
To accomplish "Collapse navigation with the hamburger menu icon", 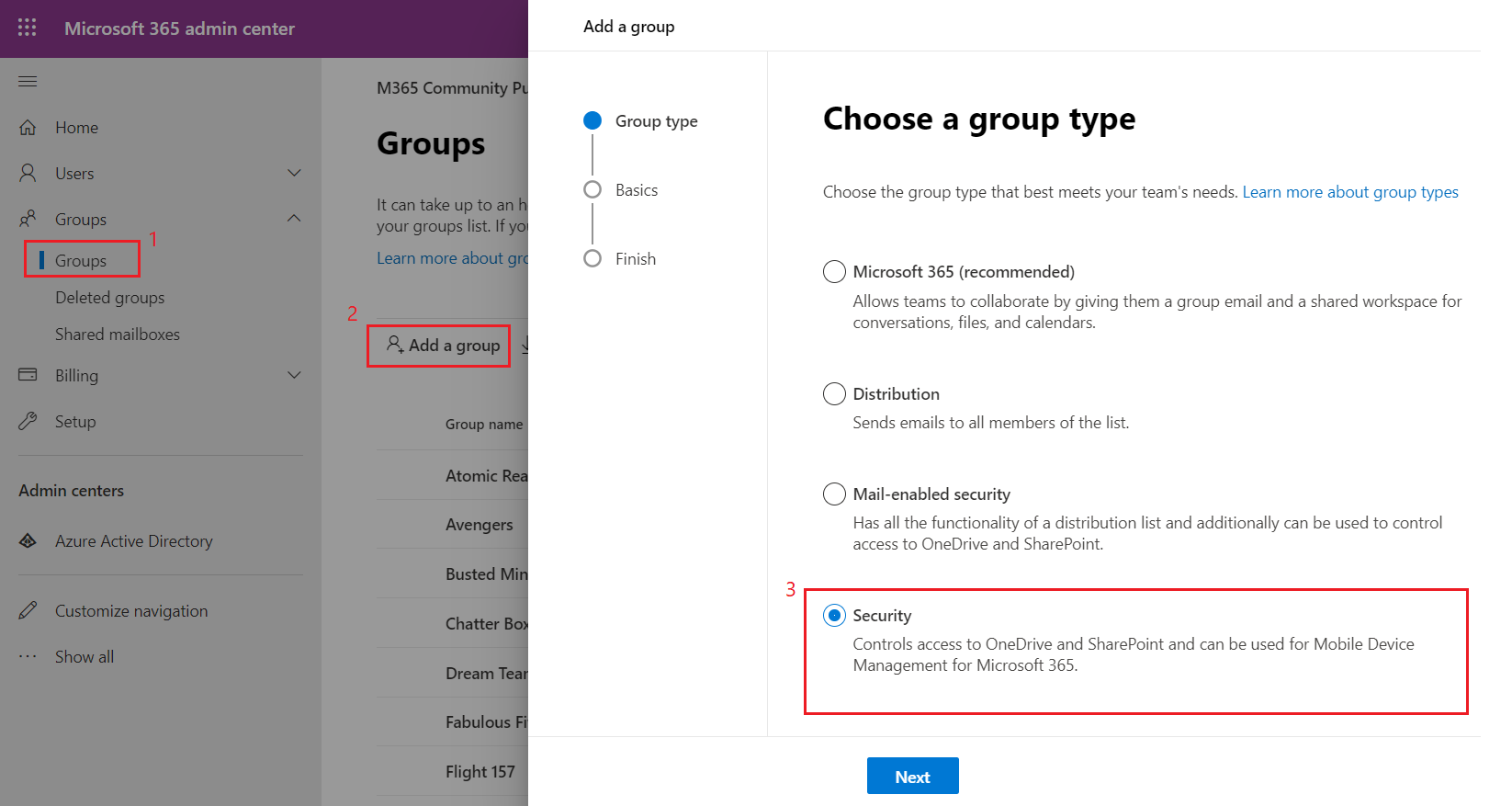I will [x=28, y=82].
